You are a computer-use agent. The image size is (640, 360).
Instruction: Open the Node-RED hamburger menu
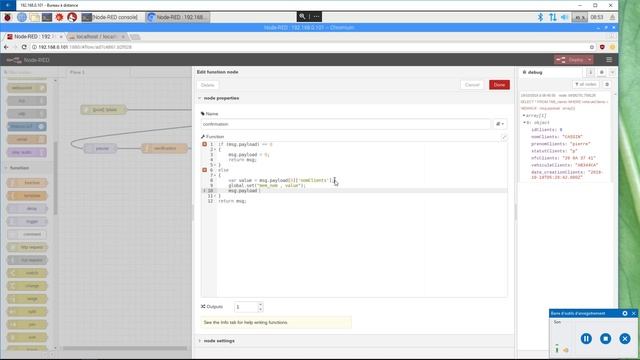tap(609, 60)
